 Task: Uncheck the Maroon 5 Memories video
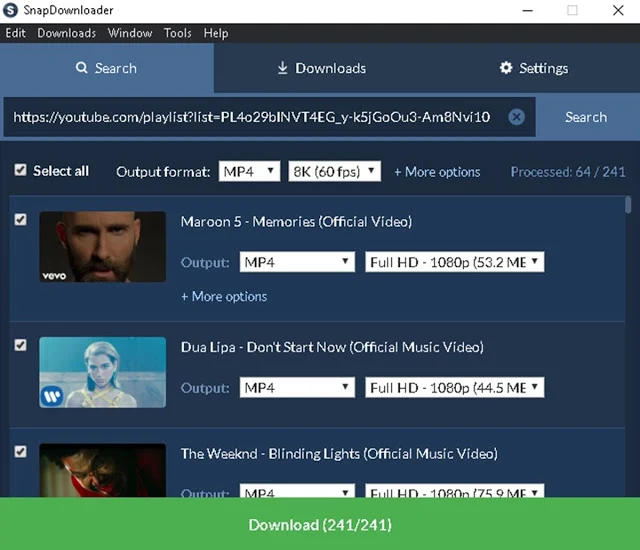20,220
